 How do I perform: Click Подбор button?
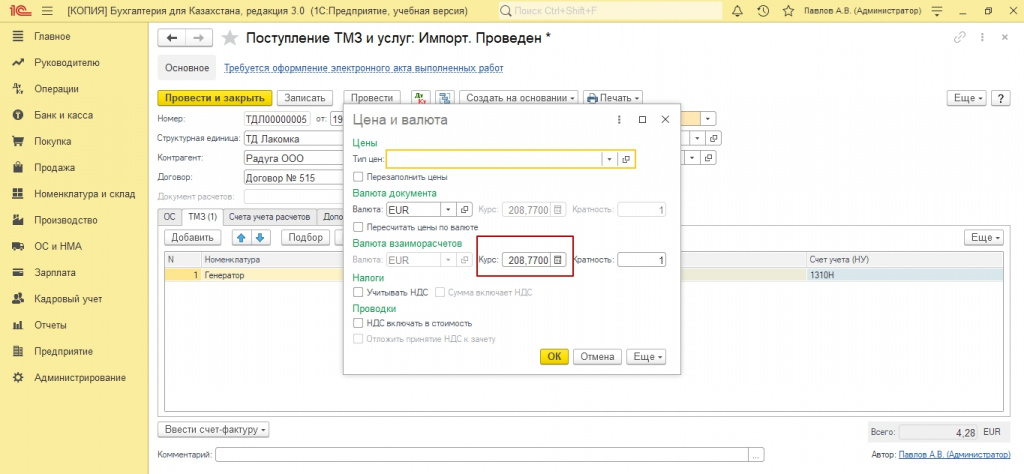click(x=306, y=238)
